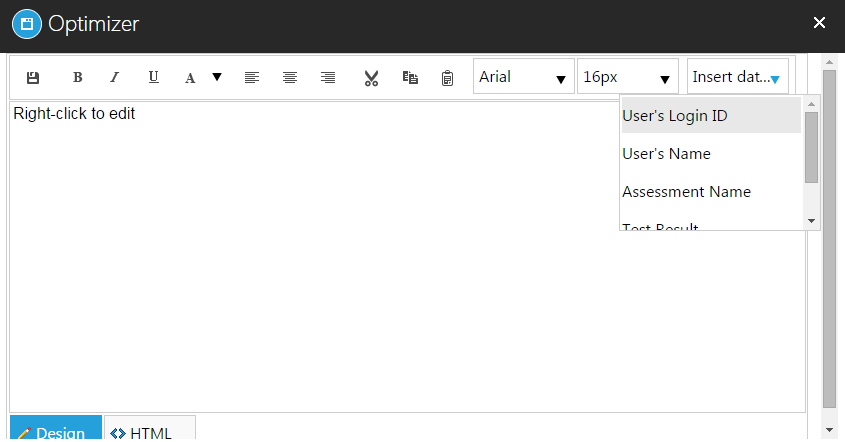The height and width of the screenshot is (442, 845).
Task: Open the Arial font family dropdown
Action: click(523, 77)
